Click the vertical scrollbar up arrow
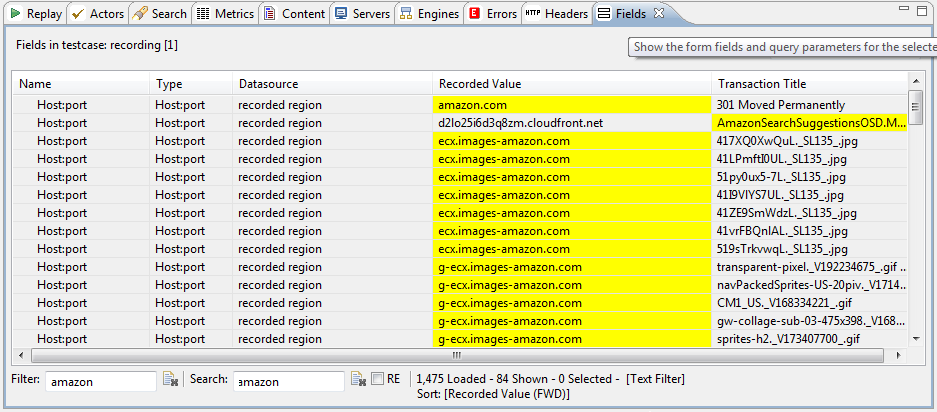The image size is (937, 412). 916,80
